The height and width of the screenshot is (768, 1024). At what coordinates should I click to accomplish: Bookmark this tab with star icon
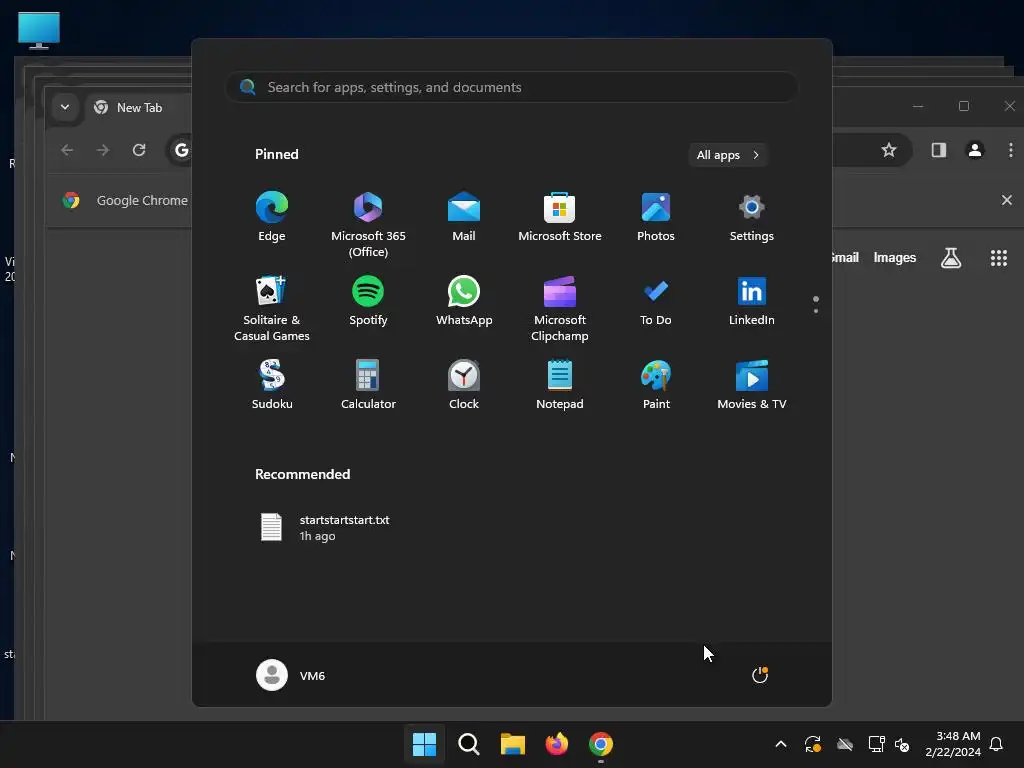889,150
